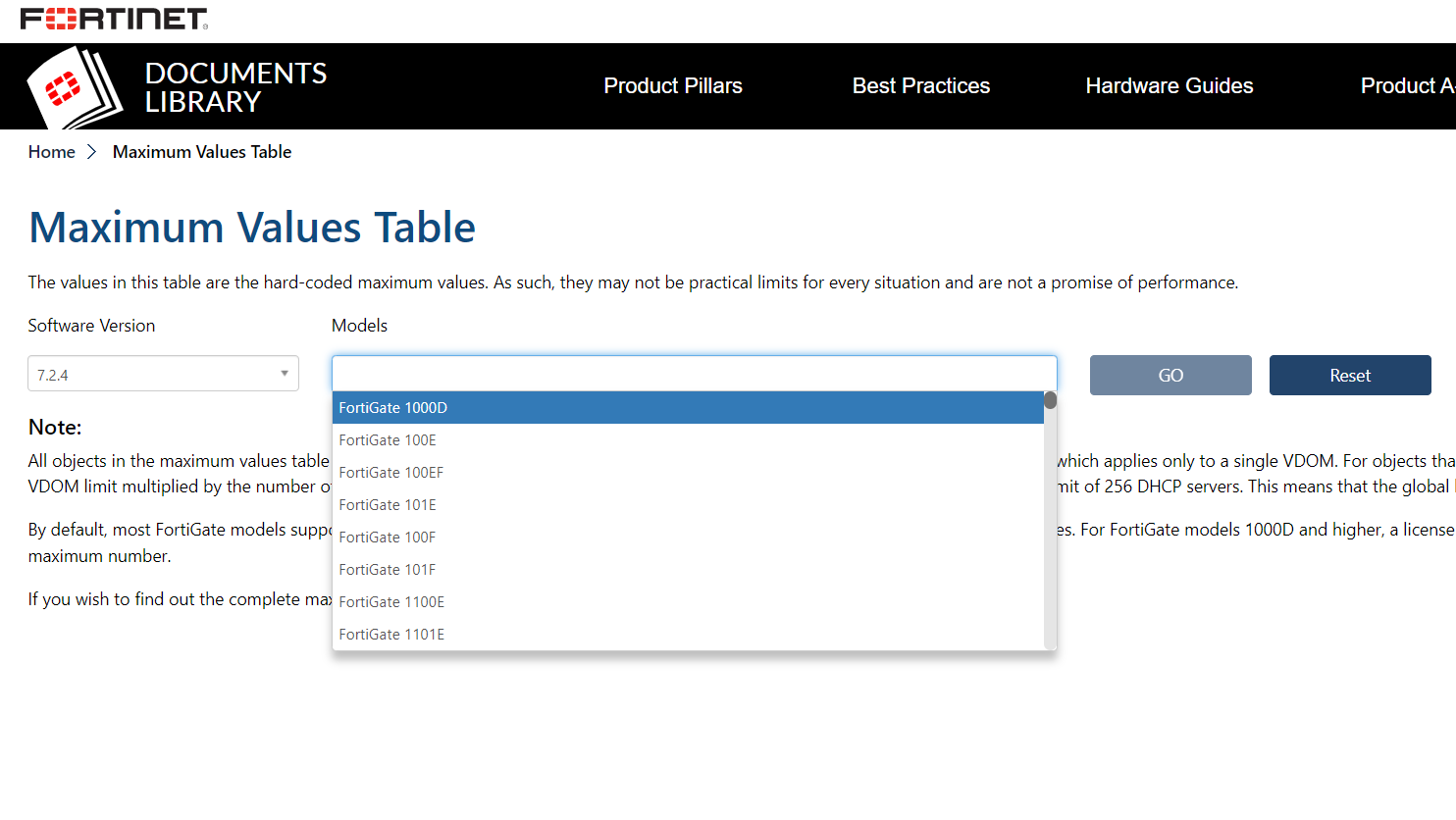1456x820 pixels.
Task: Click the Maximum Values Table breadcrumb
Action: [202, 152]
